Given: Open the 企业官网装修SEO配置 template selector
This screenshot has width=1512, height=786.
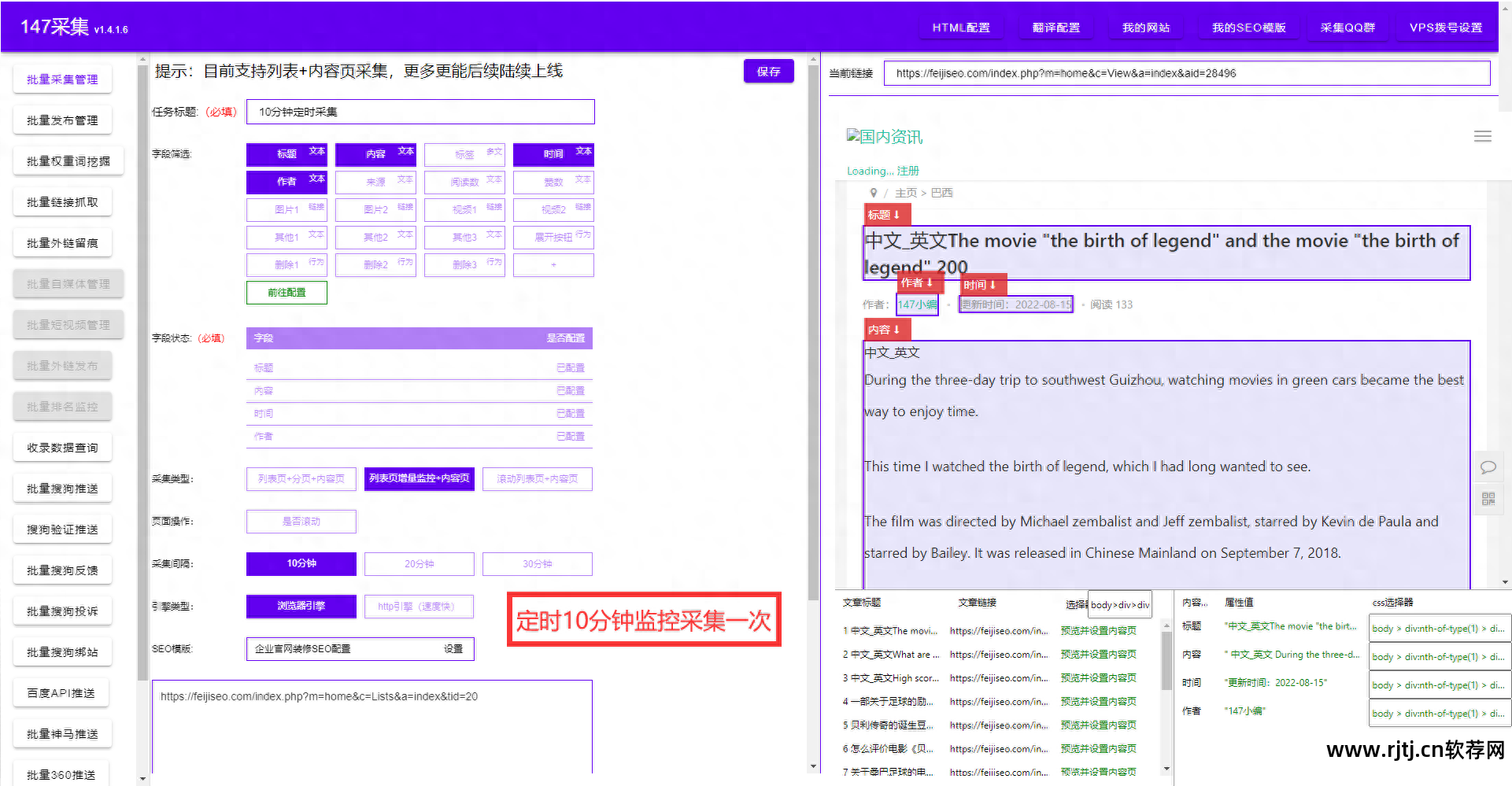Looking at the screenshot, I should (x=360, y=648).
